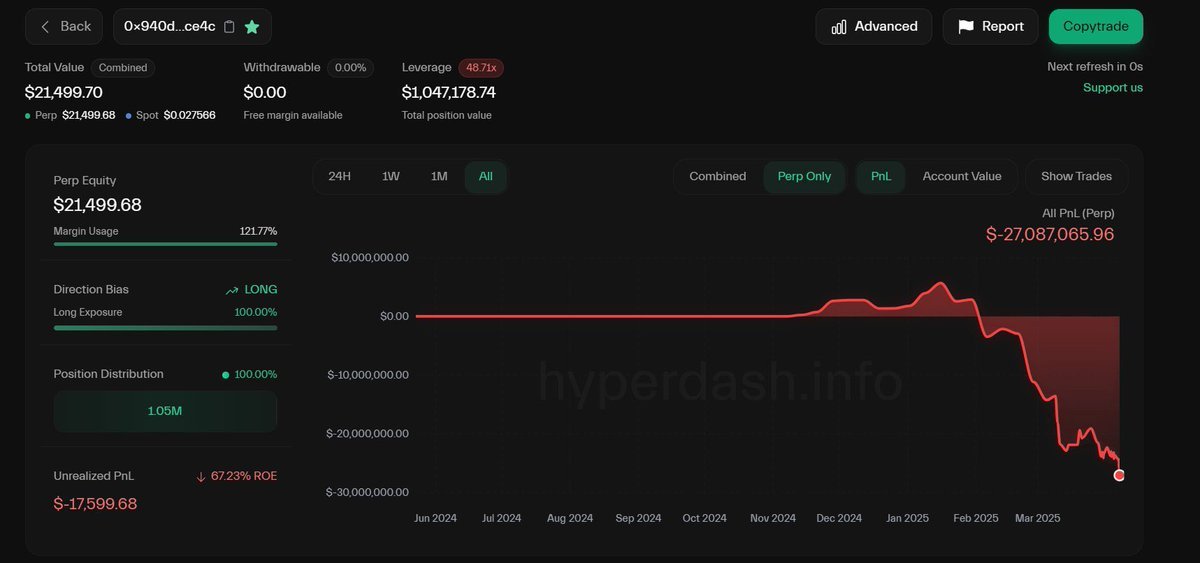Click the Combined badge next to Total Value
This screenshot has width=1200, height=563.
pos(122,68)
